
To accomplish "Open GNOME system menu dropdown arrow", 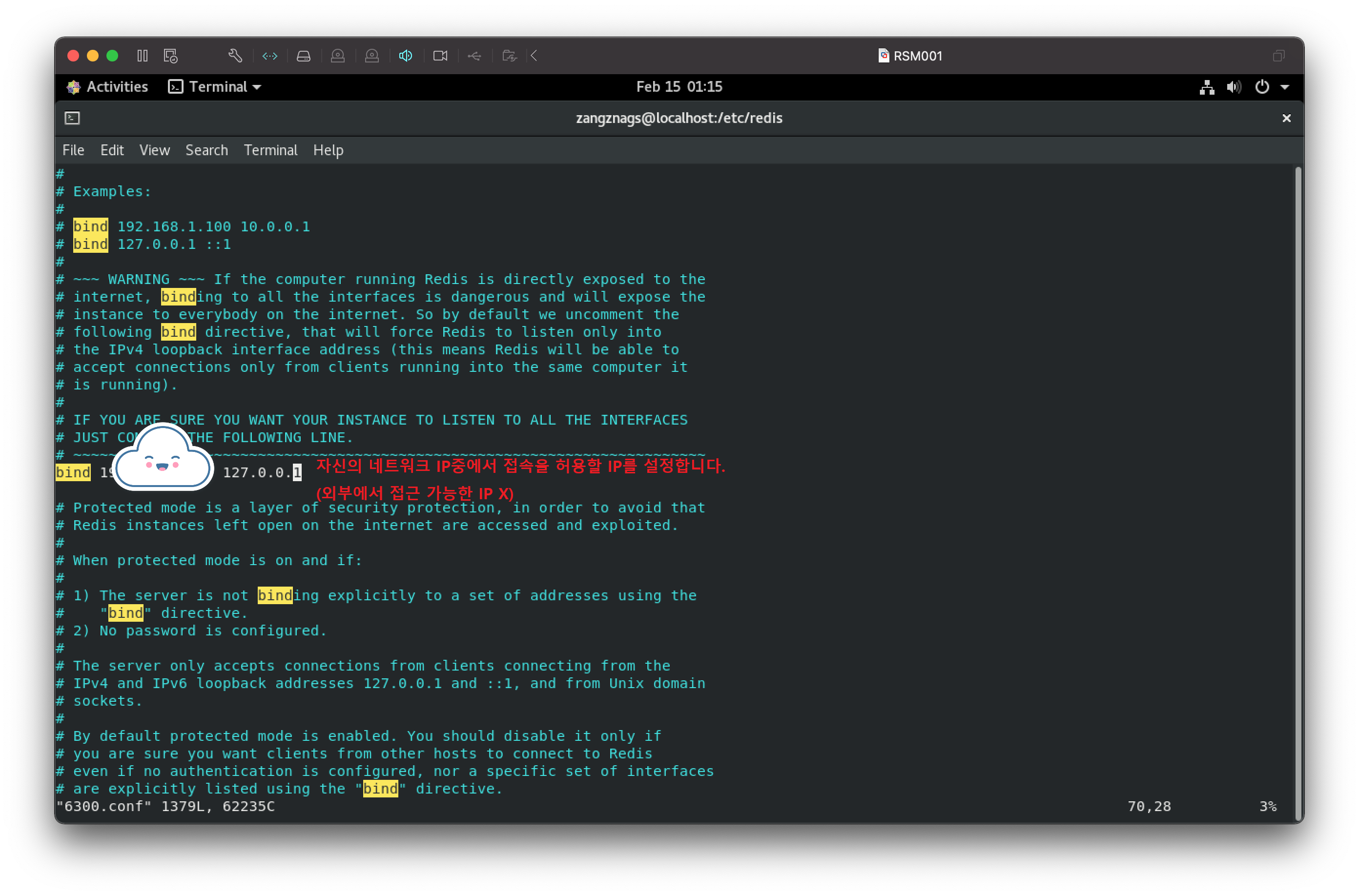I will [x=1285, y=87].
